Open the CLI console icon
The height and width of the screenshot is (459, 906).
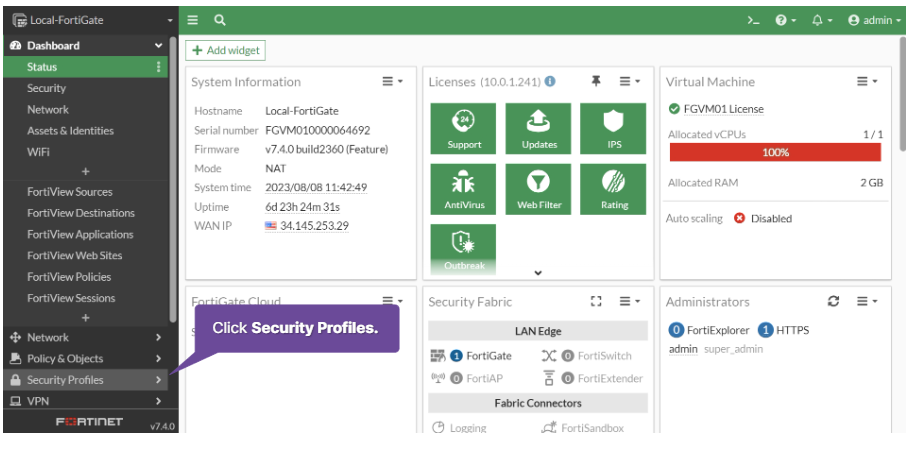coord(753,20)
